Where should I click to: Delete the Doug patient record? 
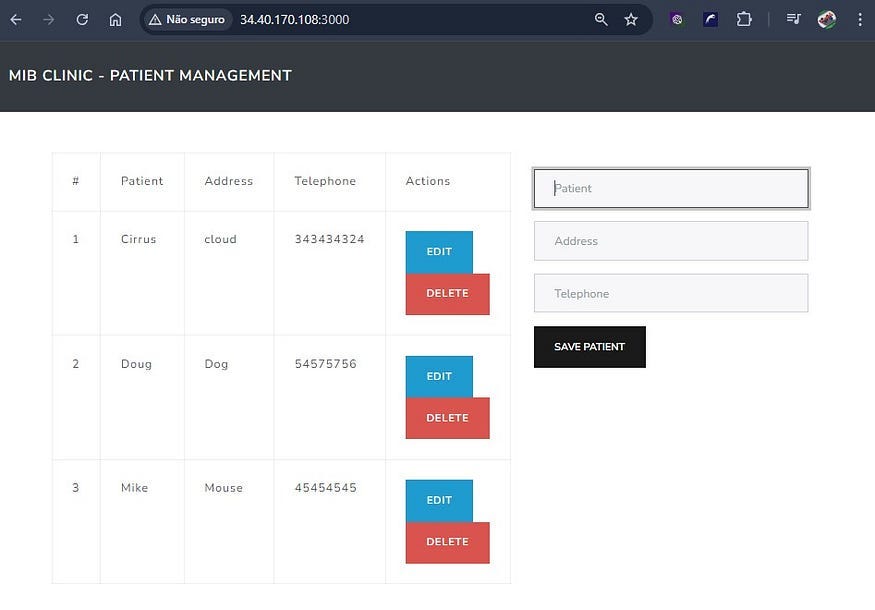click(448, 418)
